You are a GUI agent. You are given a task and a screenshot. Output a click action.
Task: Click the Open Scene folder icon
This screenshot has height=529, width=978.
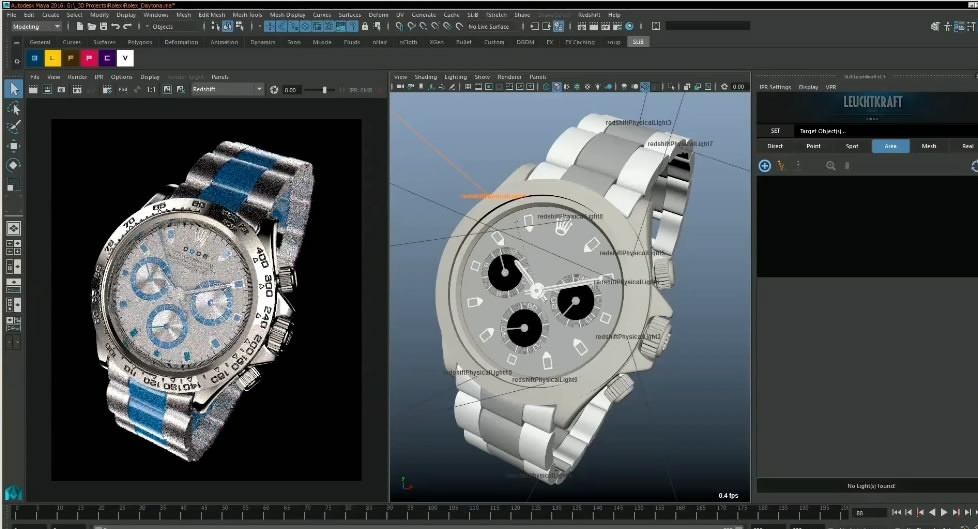[92, 26]
